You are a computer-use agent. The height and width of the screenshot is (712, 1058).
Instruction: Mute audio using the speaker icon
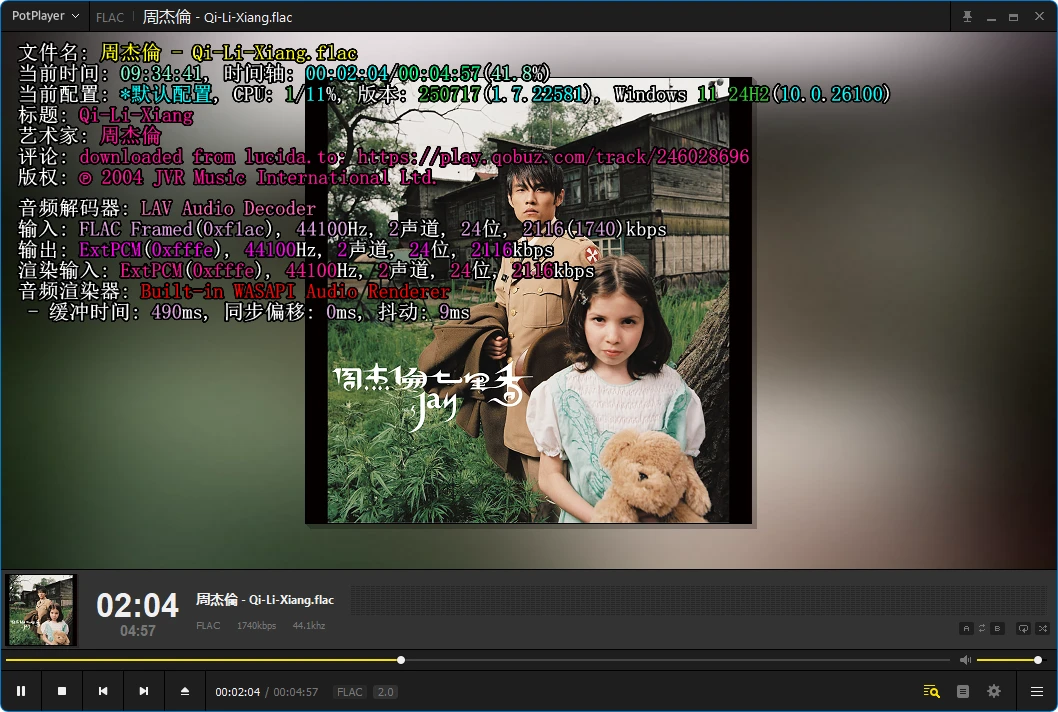(965, 660)
